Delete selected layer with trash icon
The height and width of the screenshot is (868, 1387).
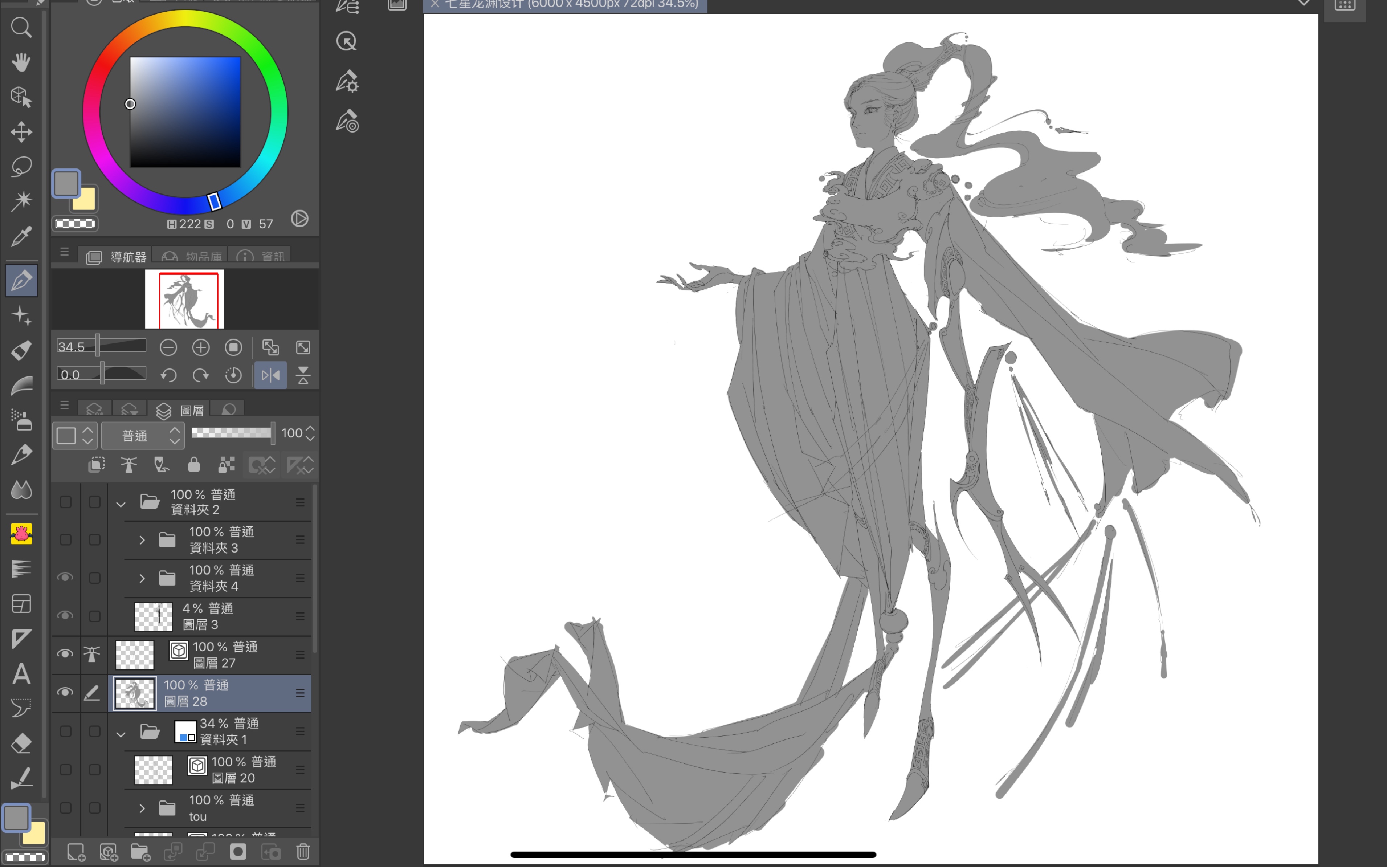pos(303,852)
